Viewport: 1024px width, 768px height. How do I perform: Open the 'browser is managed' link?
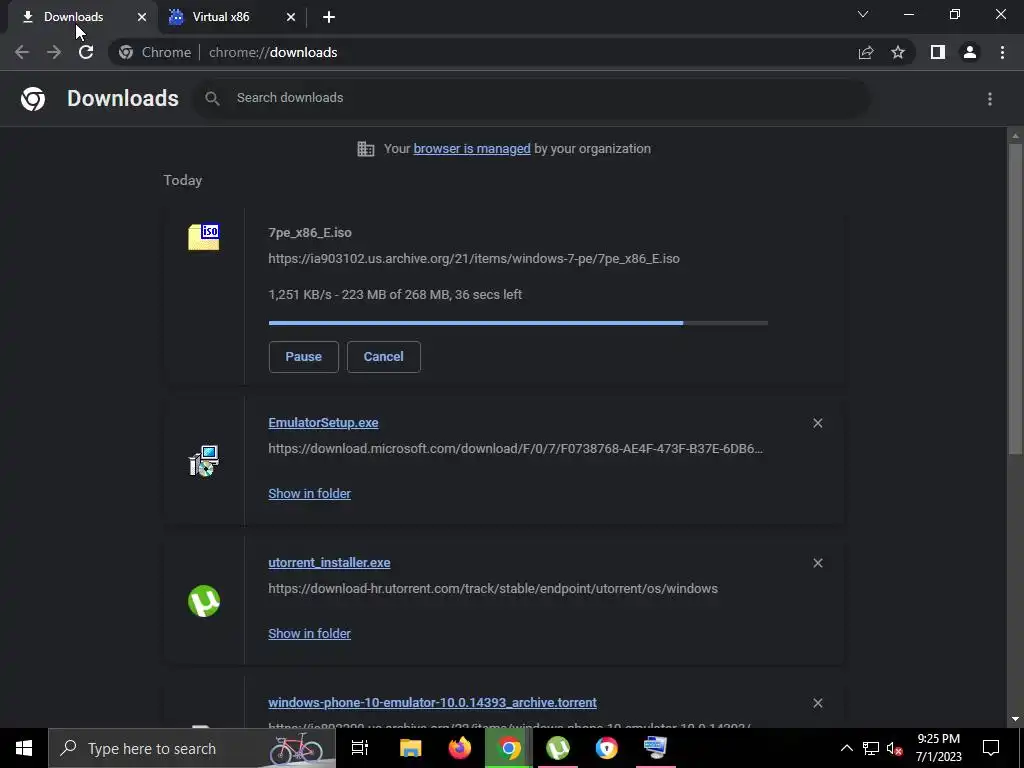tap(472, 149)
